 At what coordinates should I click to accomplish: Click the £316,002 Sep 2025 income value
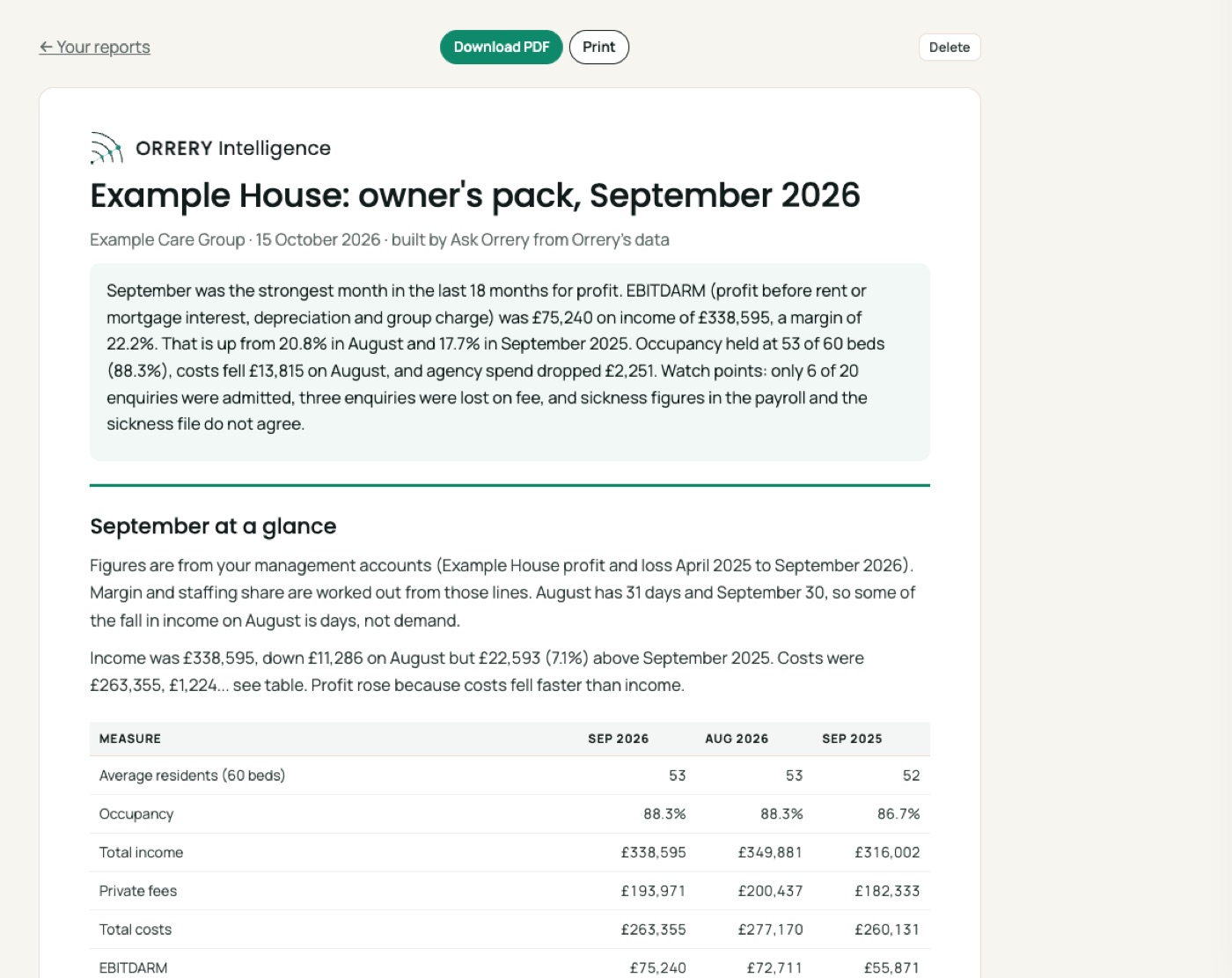pos(887,853)
